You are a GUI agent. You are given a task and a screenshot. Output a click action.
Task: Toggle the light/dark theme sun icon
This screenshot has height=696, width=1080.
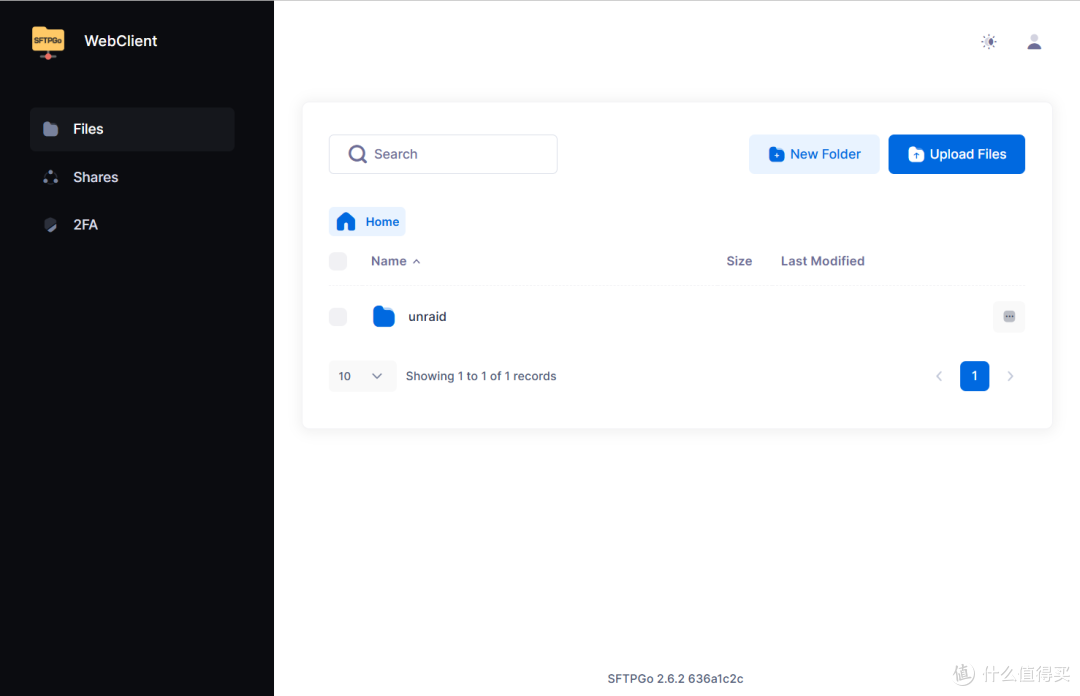click(x=988, y=42)
